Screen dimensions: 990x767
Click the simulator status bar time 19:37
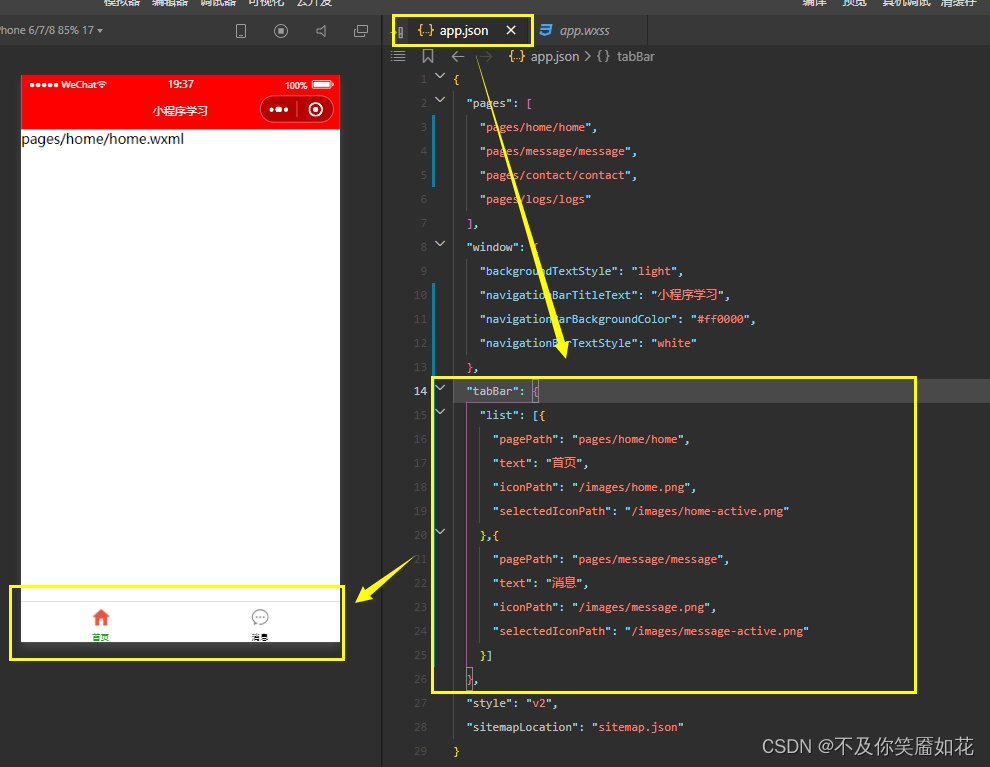coord(181,85)
